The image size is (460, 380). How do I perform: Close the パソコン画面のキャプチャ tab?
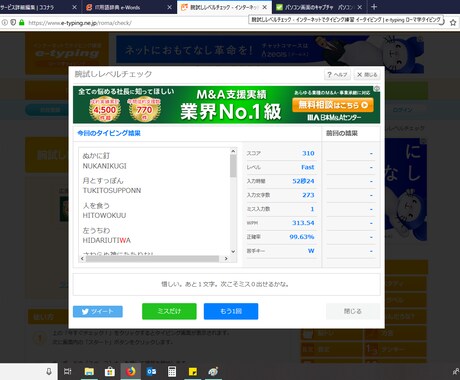[360, 7]
